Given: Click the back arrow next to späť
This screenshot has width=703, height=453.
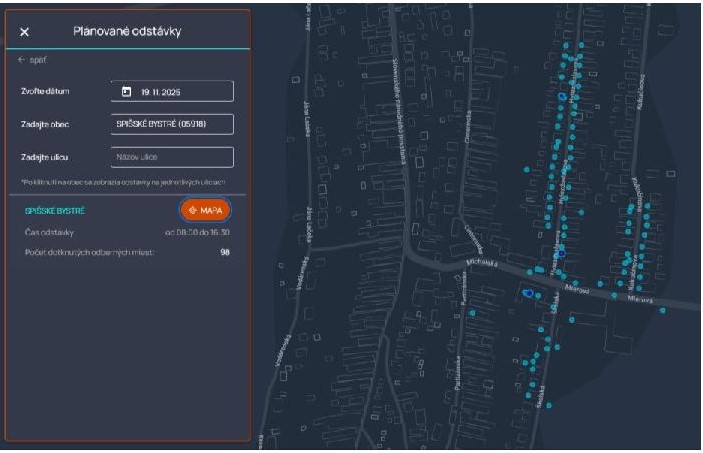Looking at the screenshot, I should [x=19, y=60].
